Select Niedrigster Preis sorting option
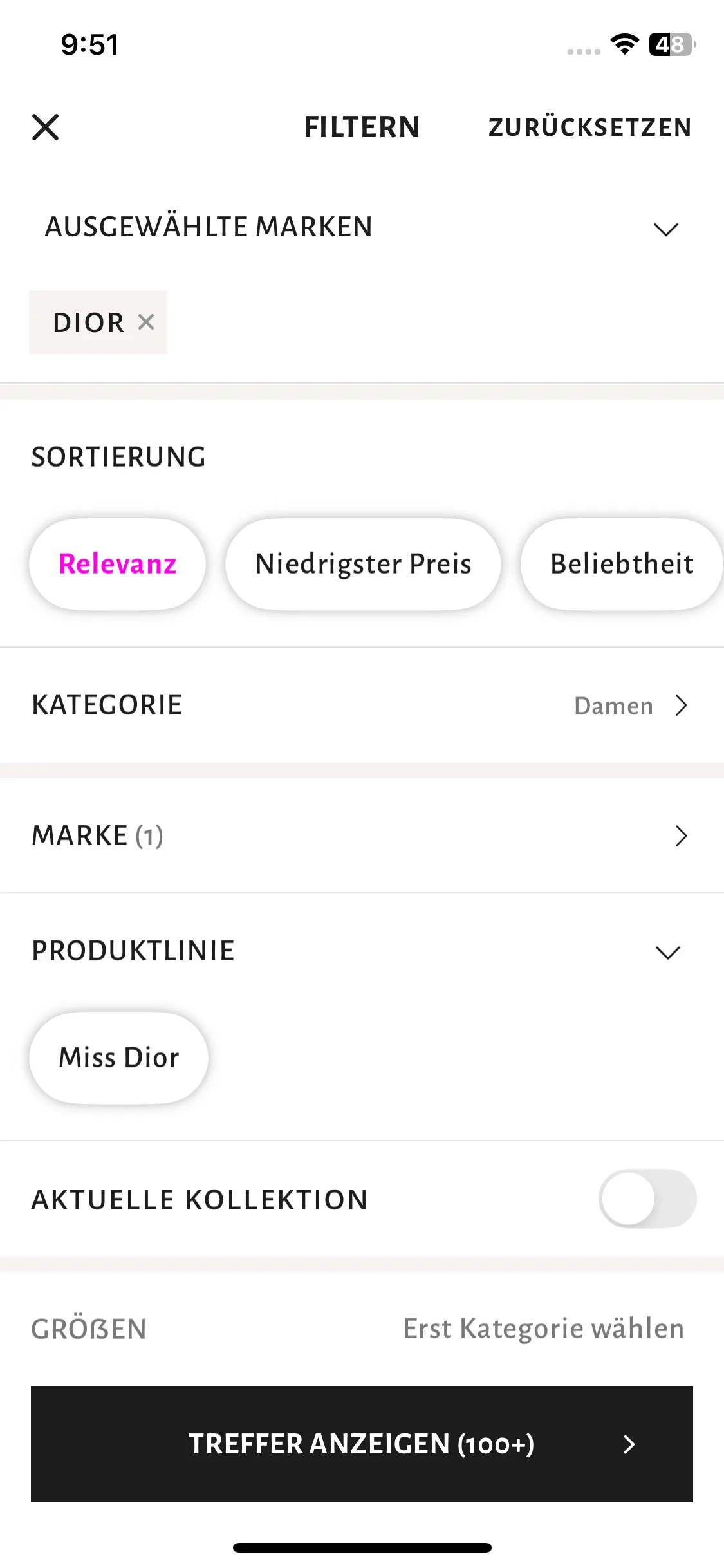This screenshot has width=724, height=1568. [363, 564]
